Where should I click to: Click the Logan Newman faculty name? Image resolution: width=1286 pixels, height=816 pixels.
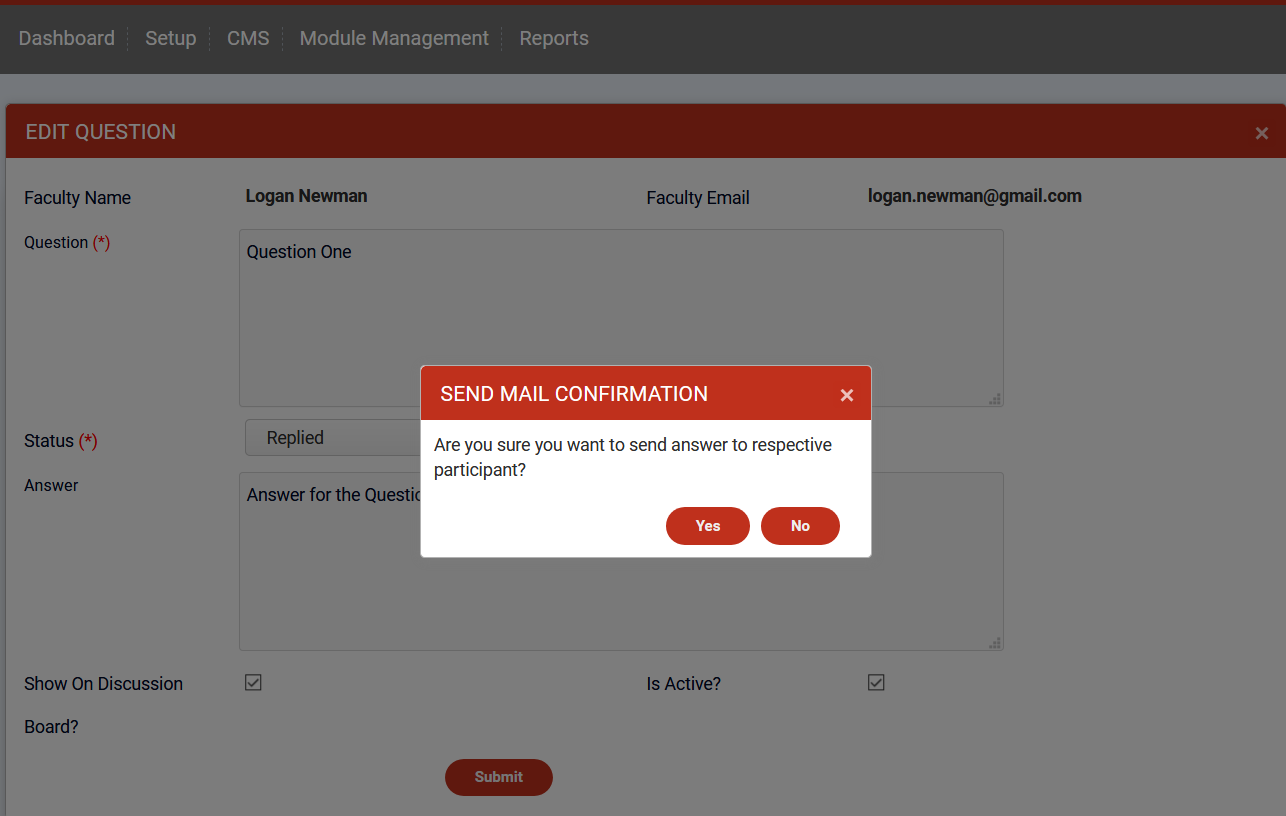click(306, 196)
